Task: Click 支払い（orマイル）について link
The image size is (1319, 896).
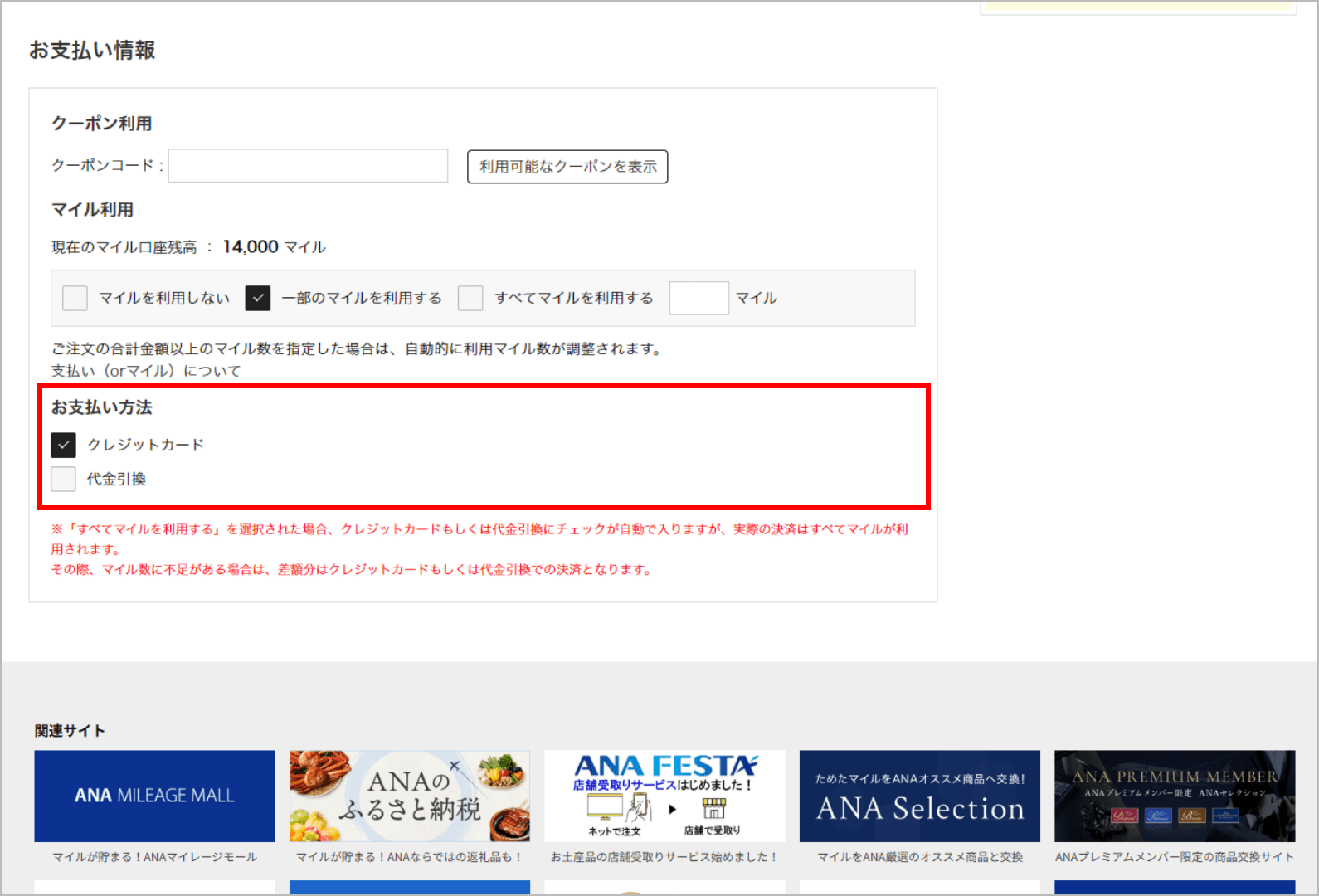Action: [146, 371]
